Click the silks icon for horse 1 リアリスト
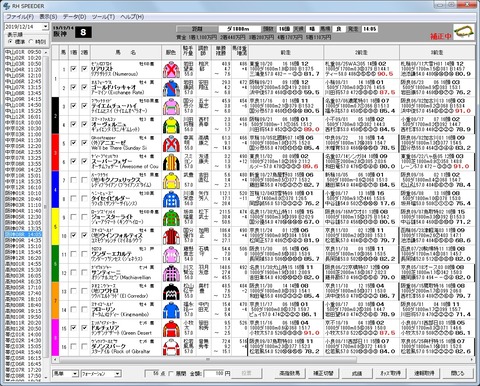 tap(171, 70)
